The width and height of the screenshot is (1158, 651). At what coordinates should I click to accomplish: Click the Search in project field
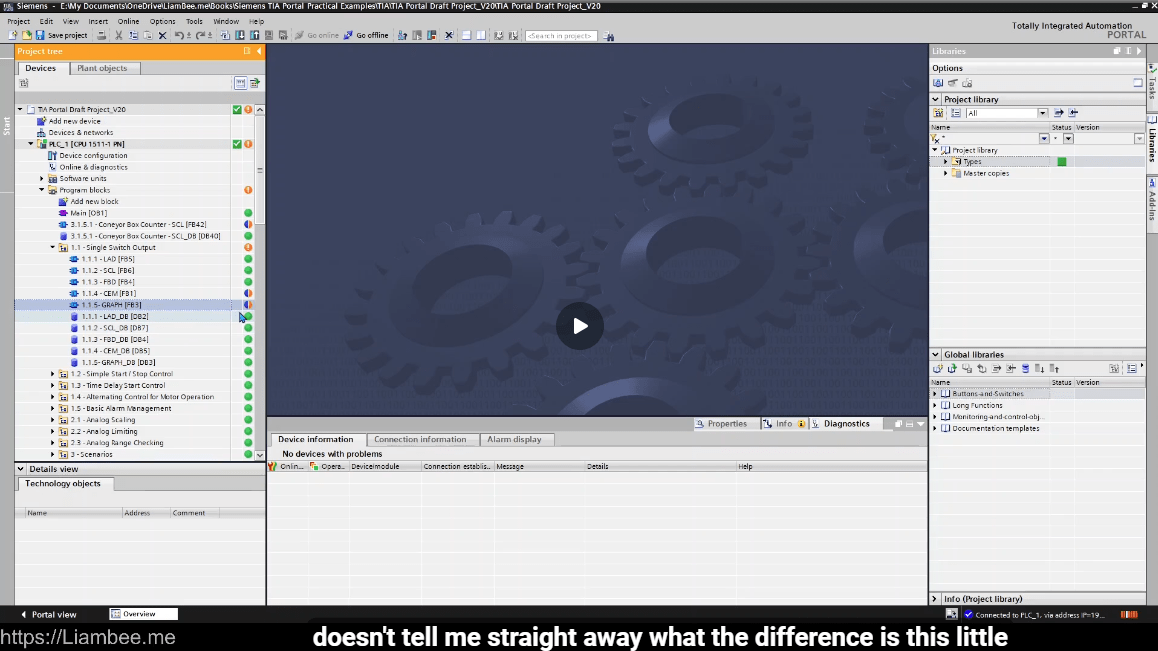click(x=560, y=36)
